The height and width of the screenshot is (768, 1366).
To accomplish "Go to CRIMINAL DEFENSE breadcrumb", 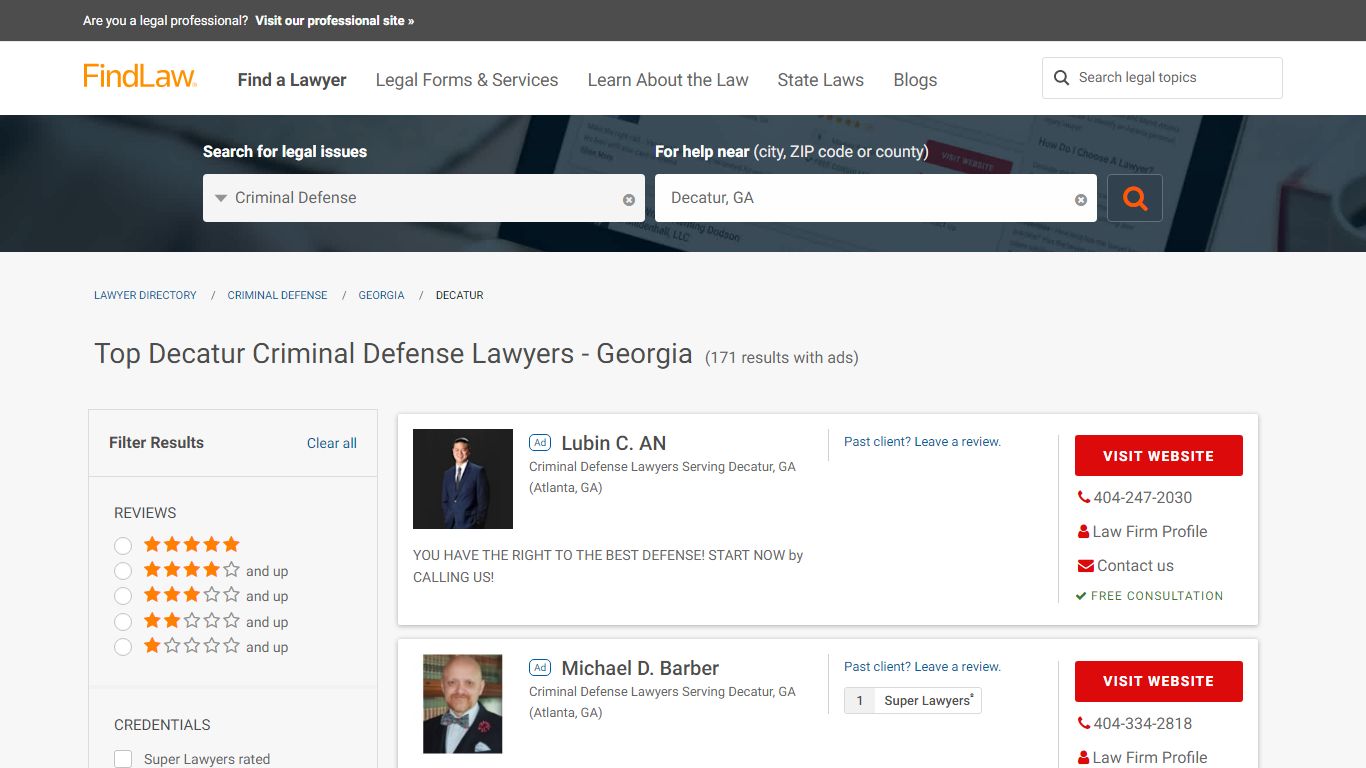I will coord(278,295).
